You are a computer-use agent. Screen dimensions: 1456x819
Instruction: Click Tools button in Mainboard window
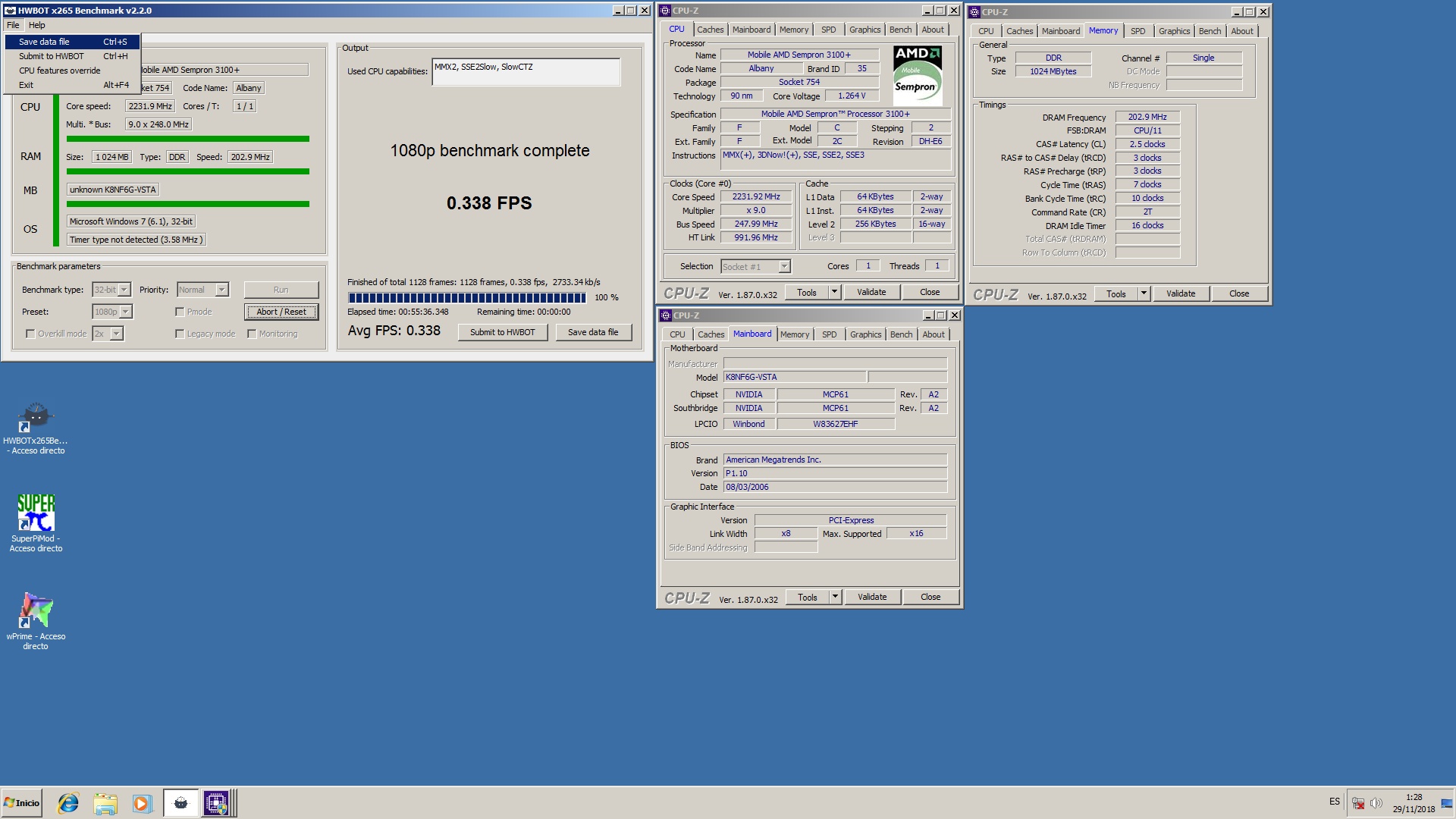click(x=808, y=597)
